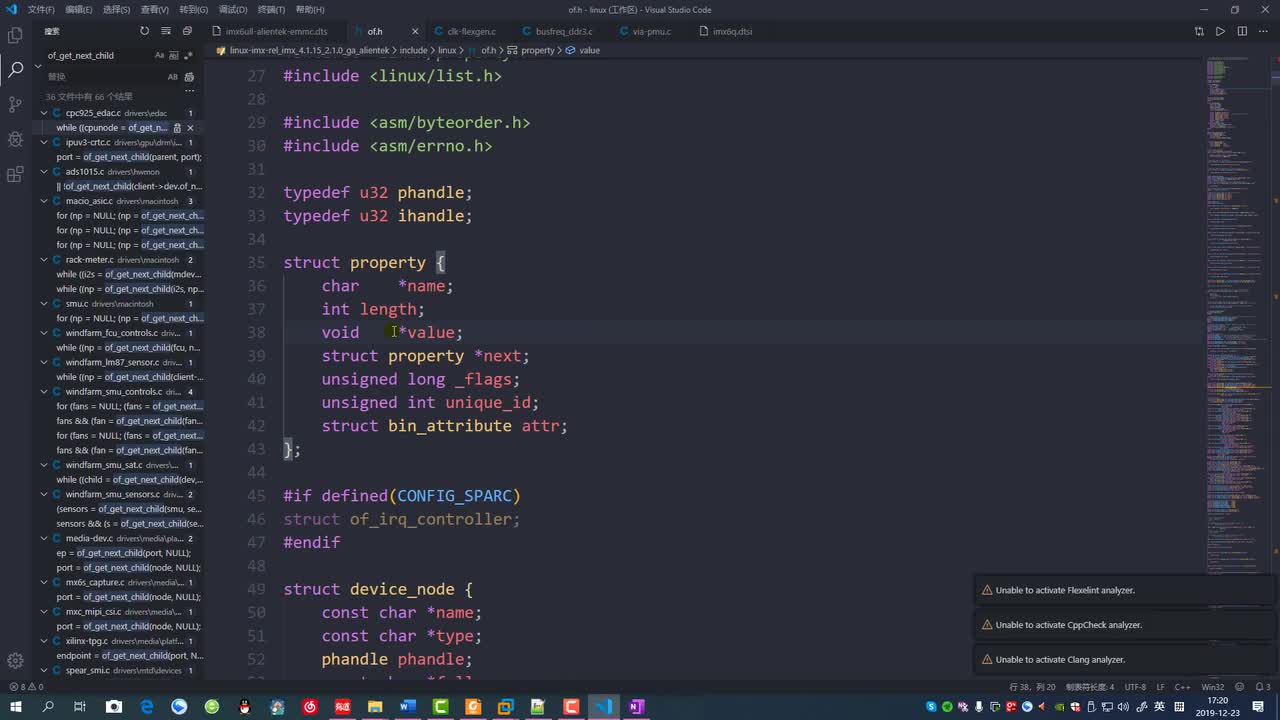Open match ep = of_get_next_child(port, NULL);

coord(123,553)
